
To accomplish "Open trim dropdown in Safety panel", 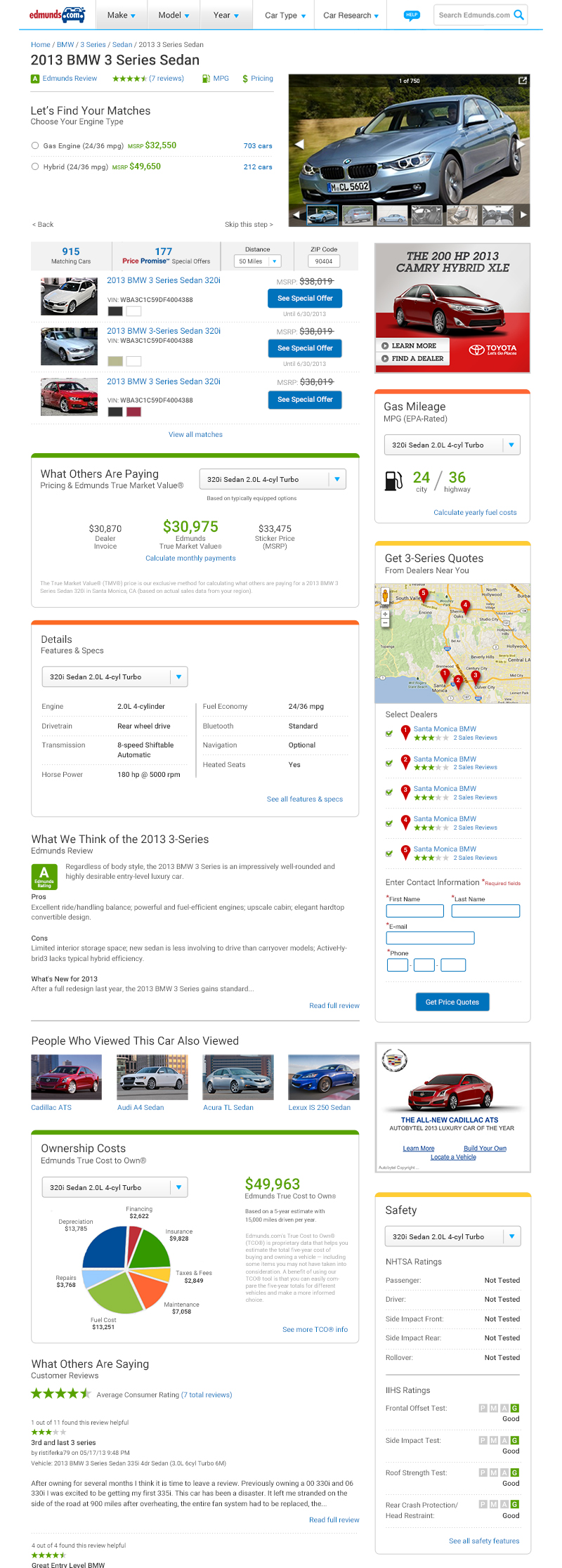I will tap(452, 1236).
